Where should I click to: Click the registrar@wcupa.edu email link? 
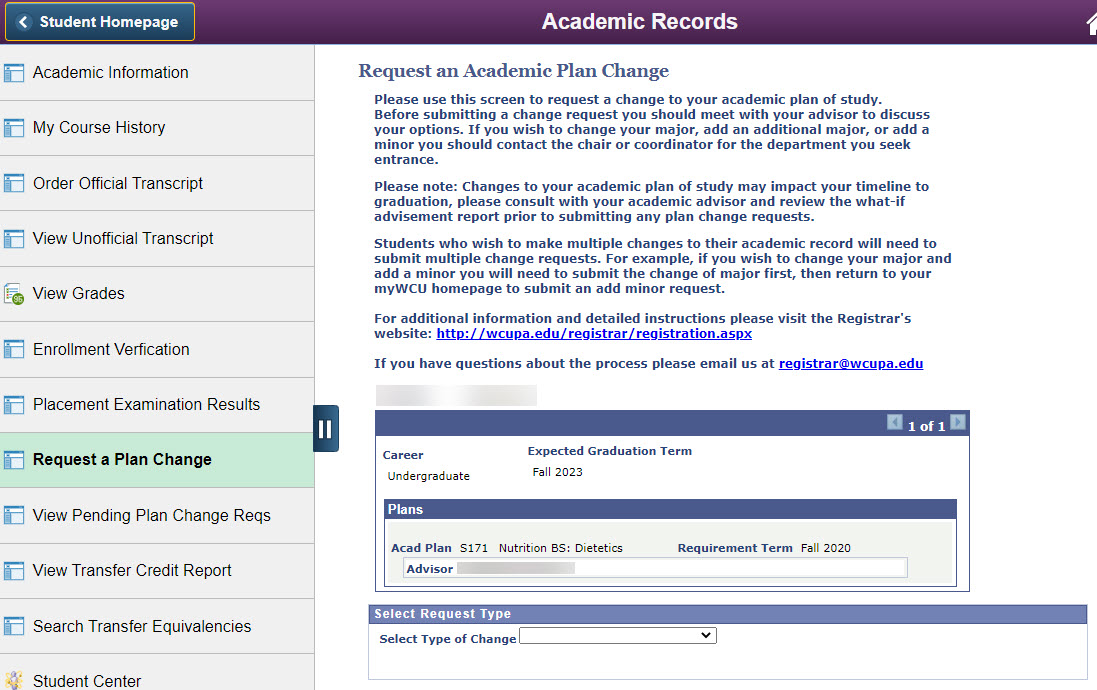point(850,364)
